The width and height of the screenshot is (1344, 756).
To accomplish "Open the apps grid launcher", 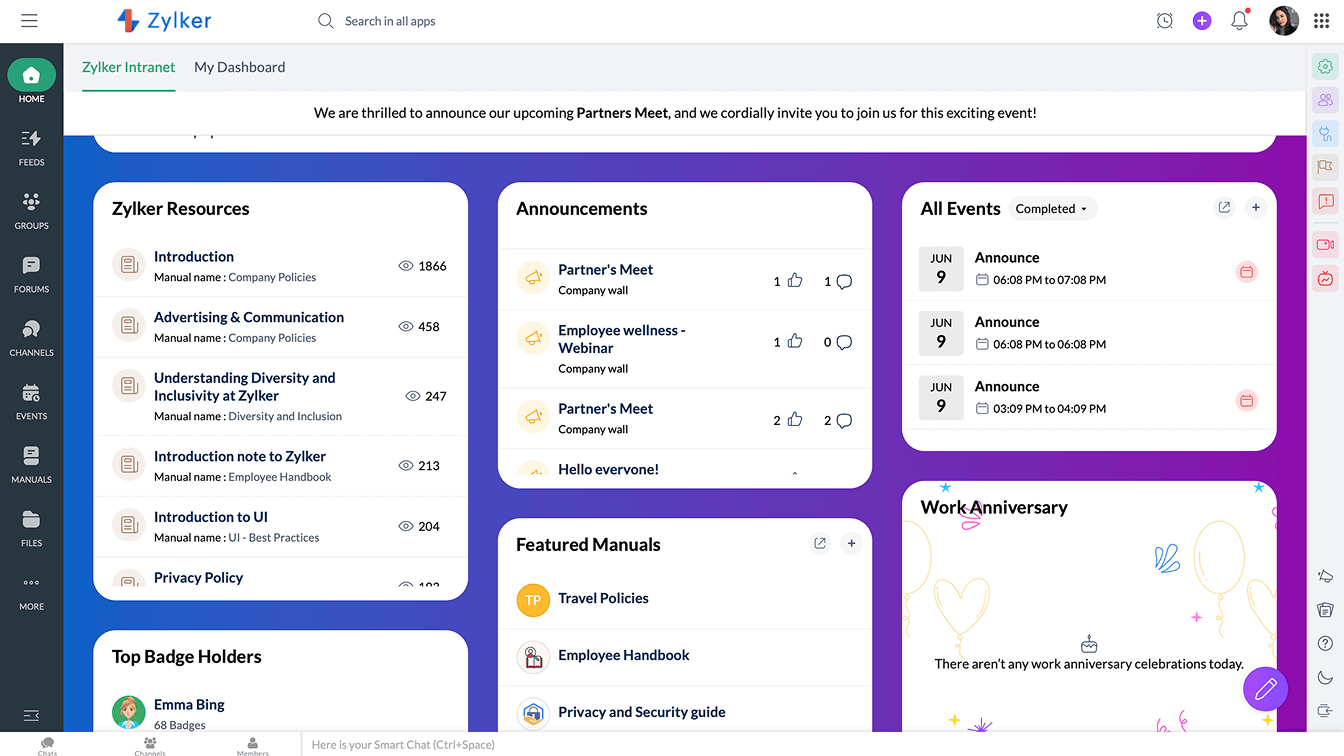I will pos(1321,21).
